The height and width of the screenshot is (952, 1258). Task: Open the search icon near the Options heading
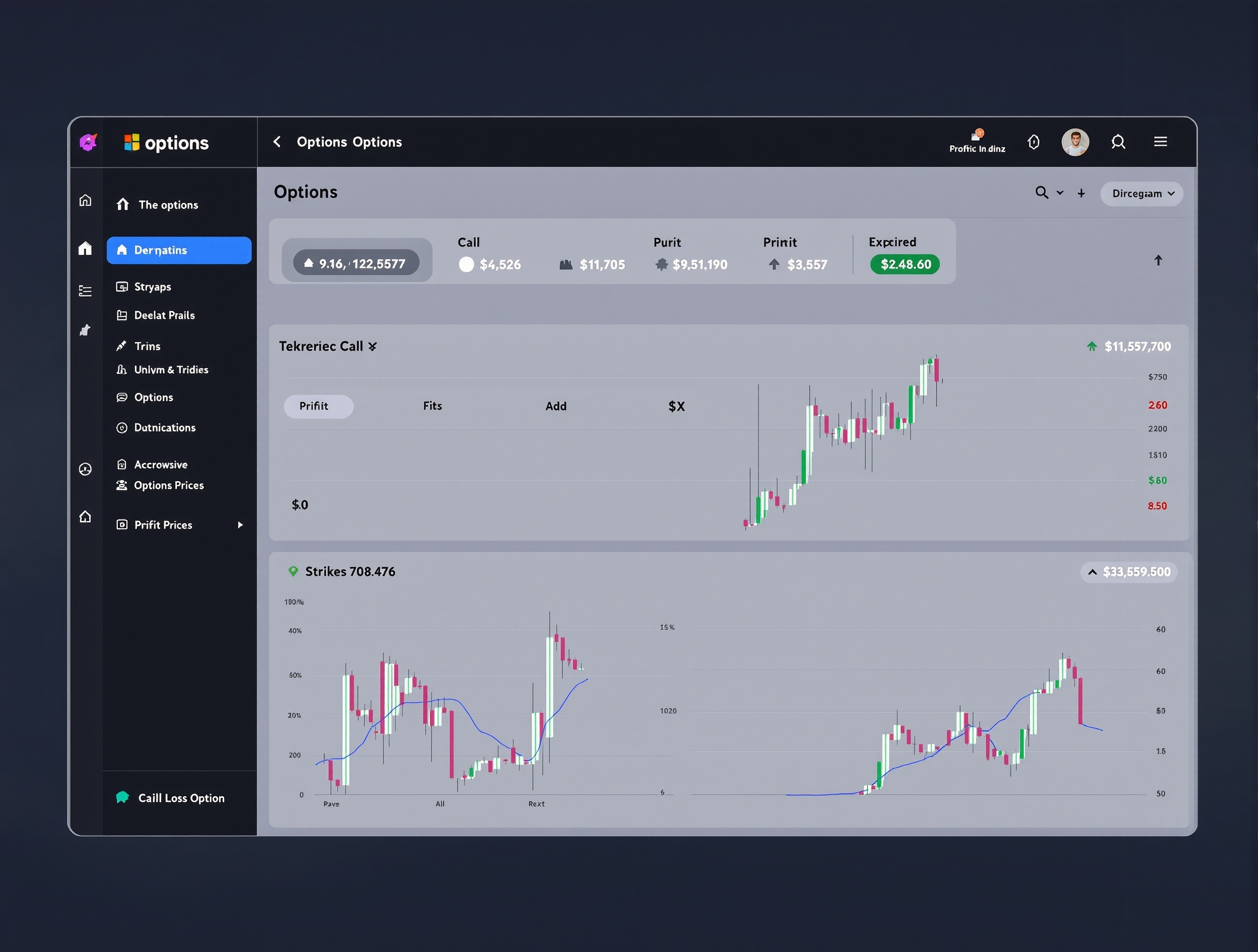[x=1042, y=193]
